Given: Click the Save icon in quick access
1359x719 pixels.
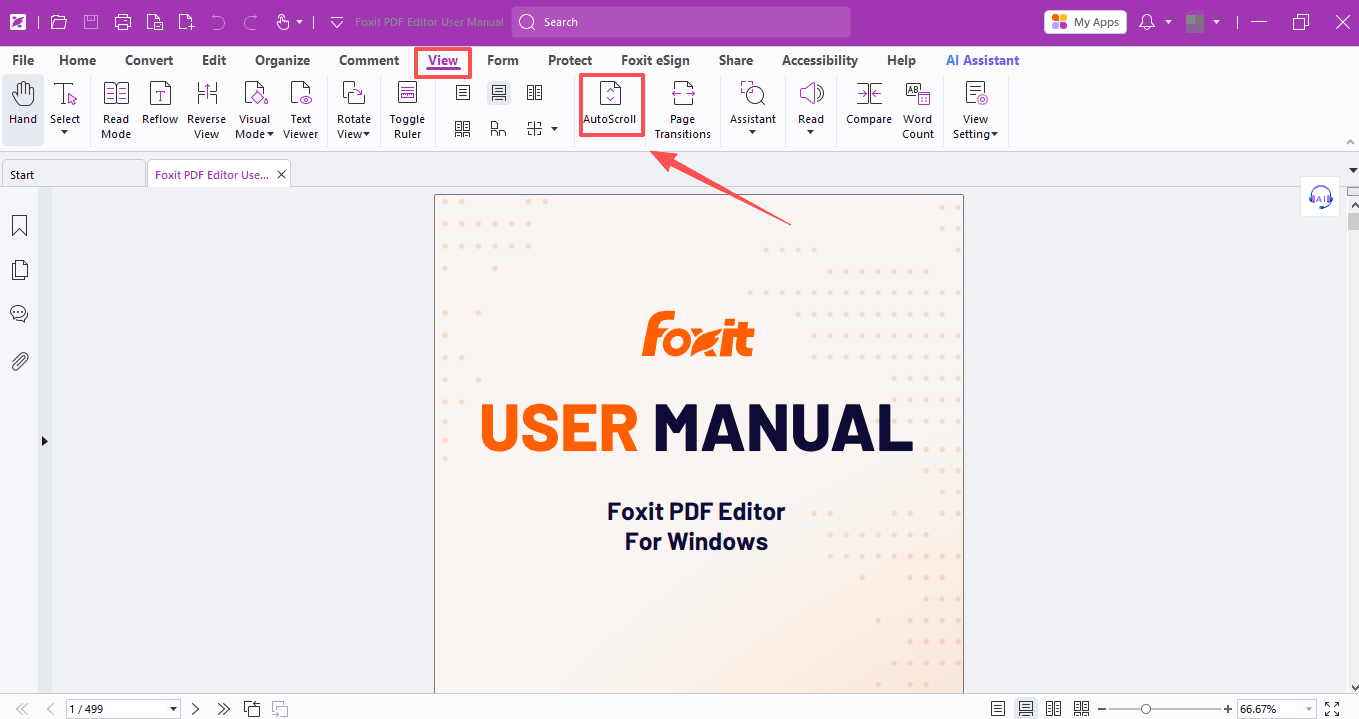Looking at the screenshot, I should click(x=91, y=21).
